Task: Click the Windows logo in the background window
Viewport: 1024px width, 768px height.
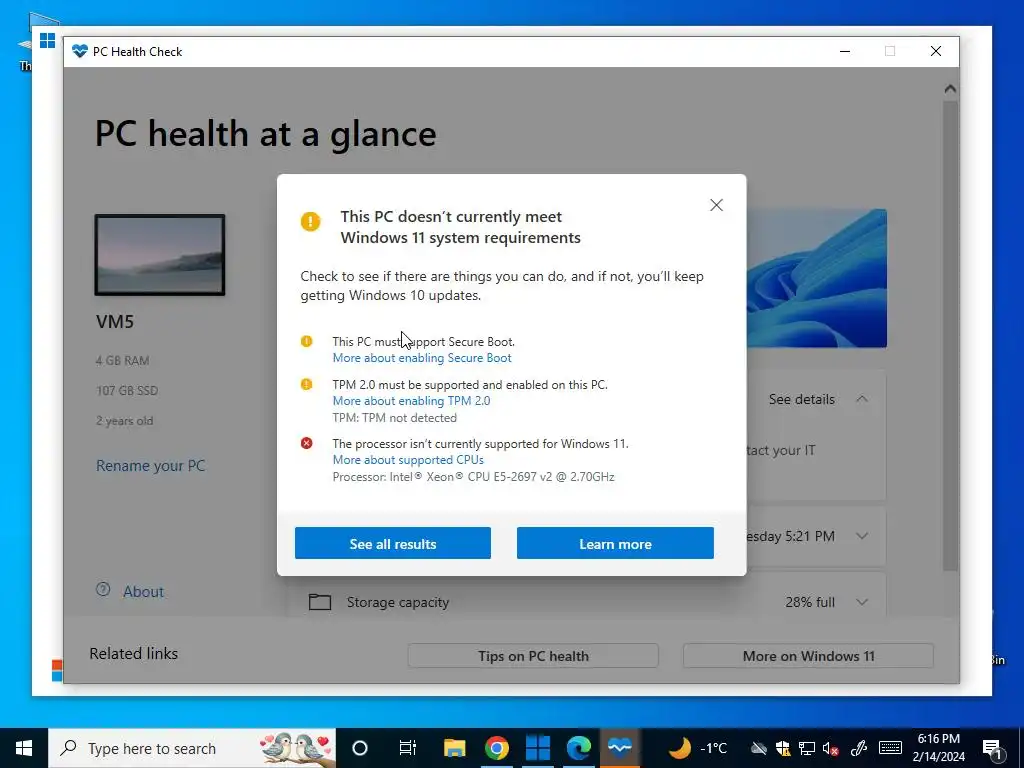Action: click(47, 40)
